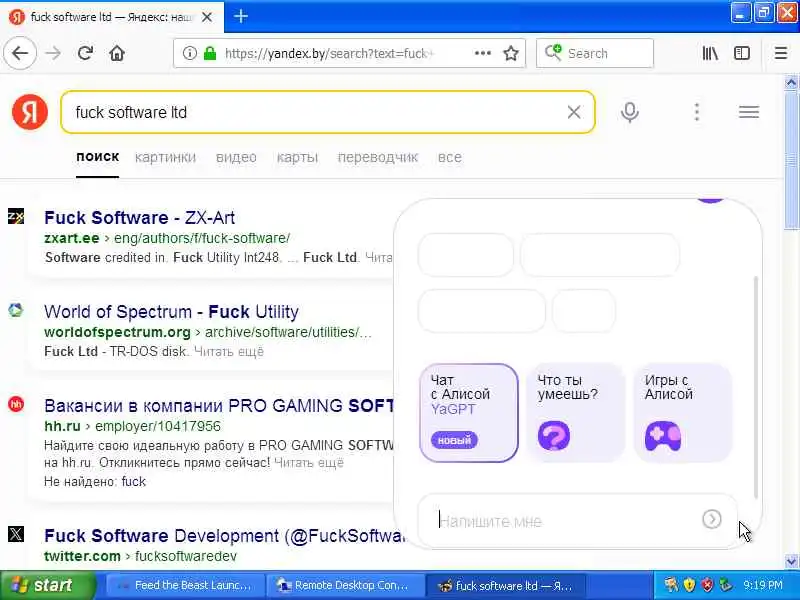Open the browser home page
800x600 pixels.
point(117,53)
